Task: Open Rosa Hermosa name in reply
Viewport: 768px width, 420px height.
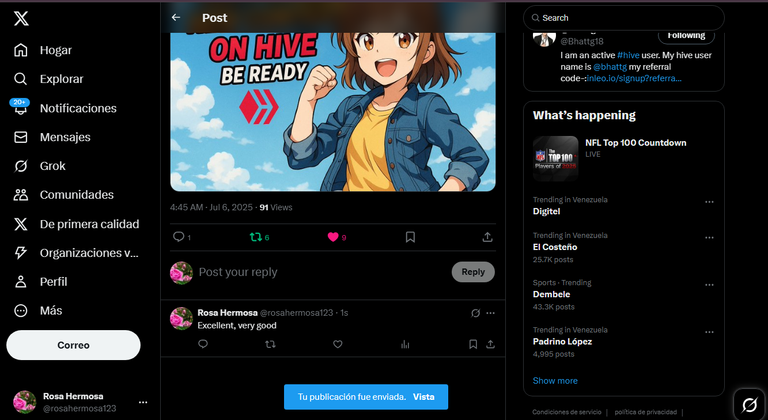Action: tap(227, 313)
